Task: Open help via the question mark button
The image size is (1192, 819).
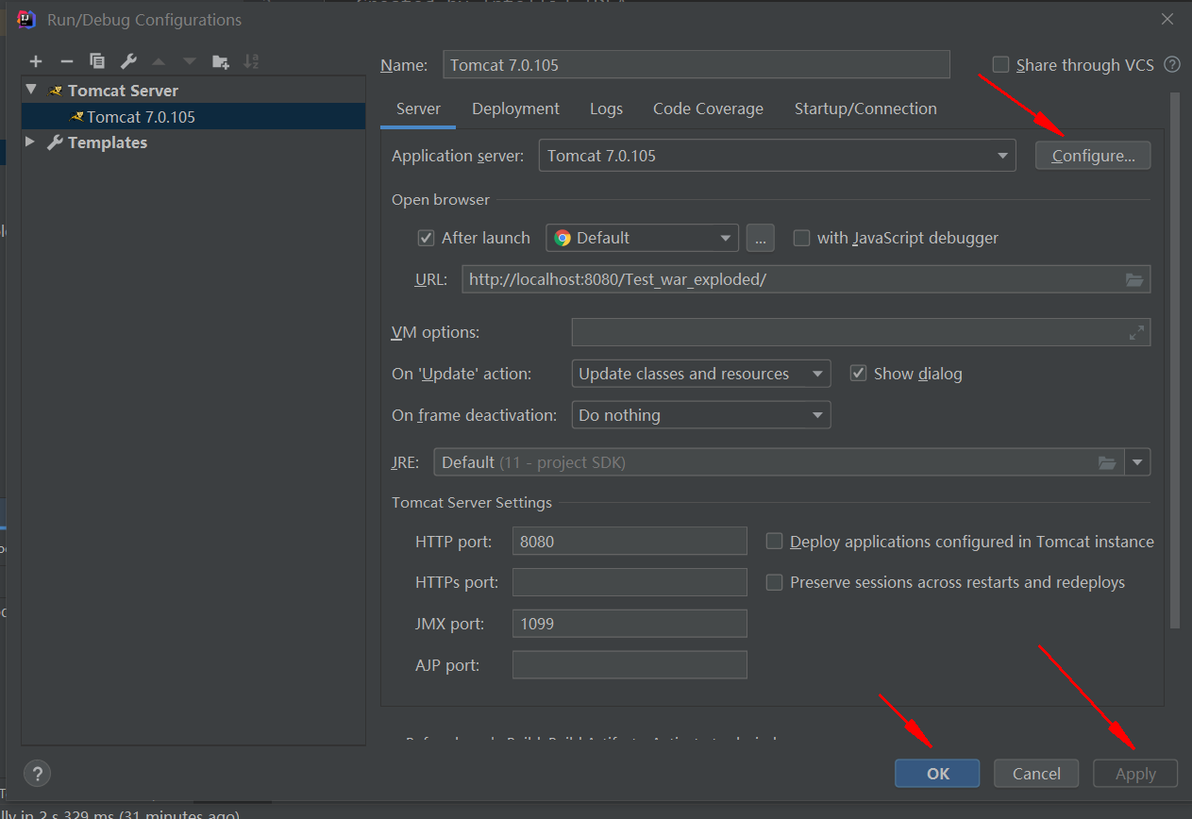Action: coord(37,773)
